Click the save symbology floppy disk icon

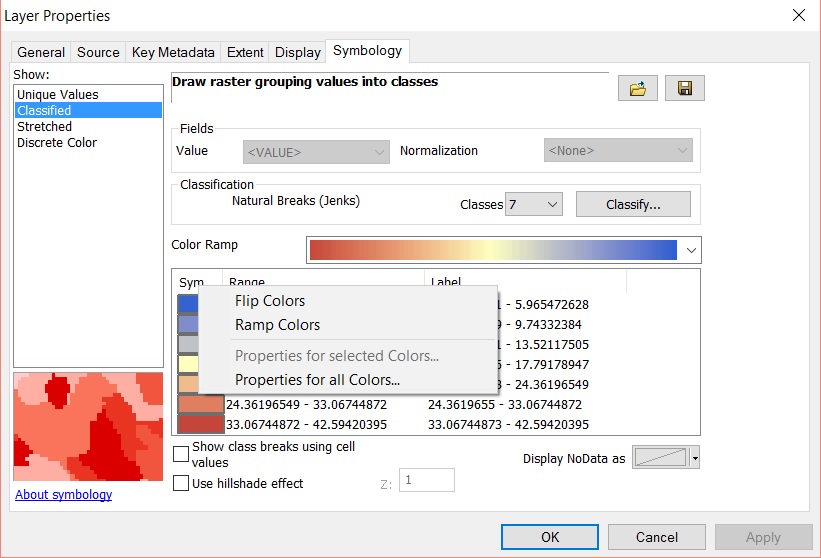685,88
